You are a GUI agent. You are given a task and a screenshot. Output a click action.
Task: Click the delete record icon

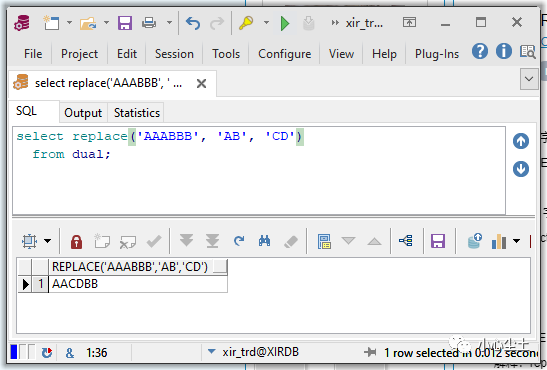(127, 241)
